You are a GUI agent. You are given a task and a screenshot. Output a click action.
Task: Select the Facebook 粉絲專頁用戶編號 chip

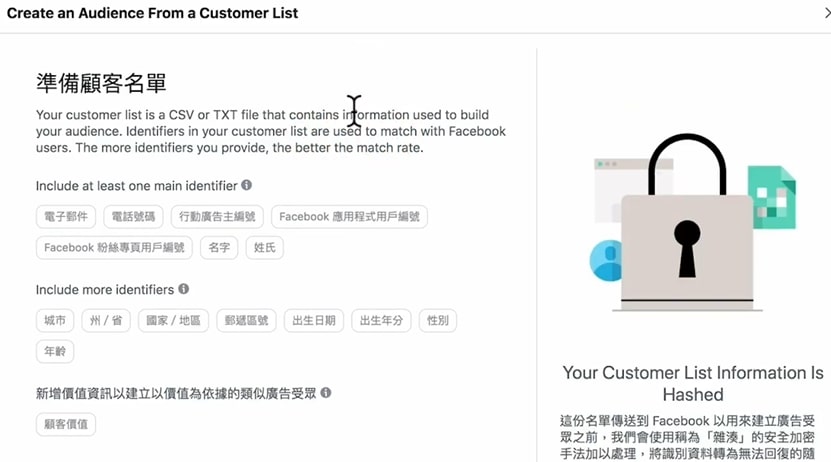(x=114, y=247)
